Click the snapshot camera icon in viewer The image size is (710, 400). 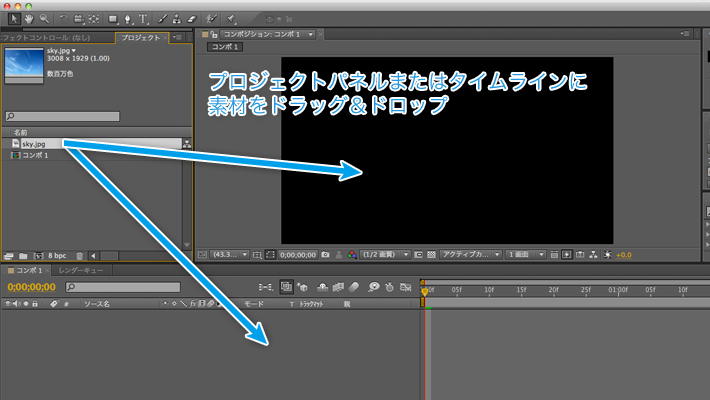326,255
